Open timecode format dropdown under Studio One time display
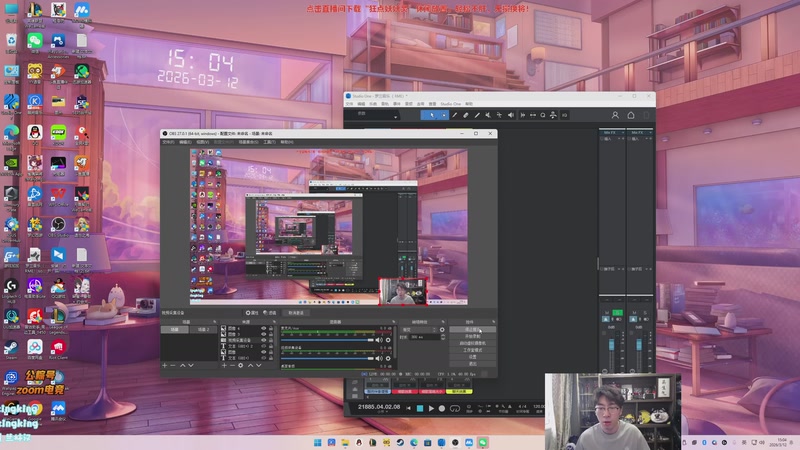Image resolution: width=800 pixels, height=450 pixels. point(381,412)
